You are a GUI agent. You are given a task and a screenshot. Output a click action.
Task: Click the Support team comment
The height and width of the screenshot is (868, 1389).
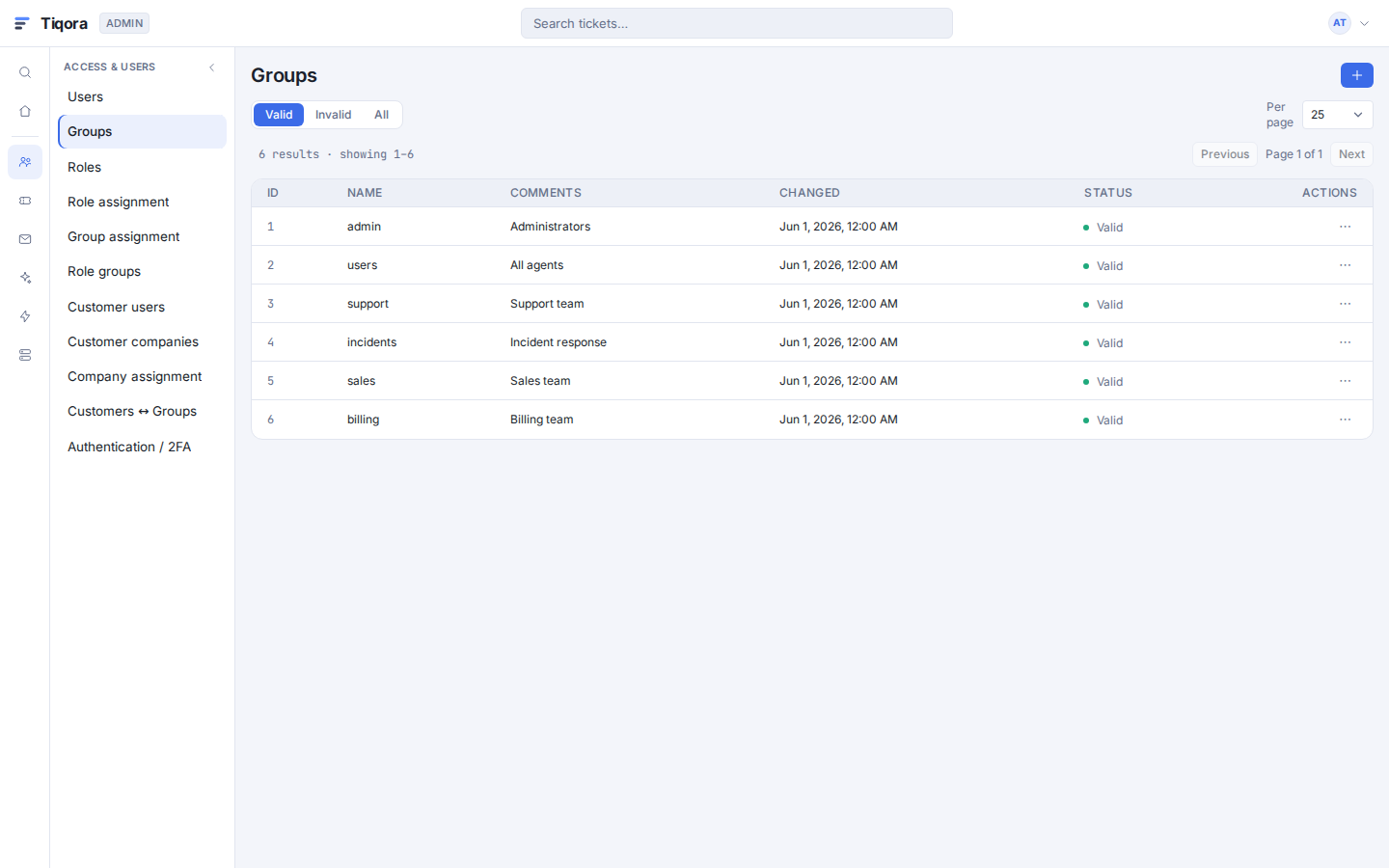tap(547, 304)
